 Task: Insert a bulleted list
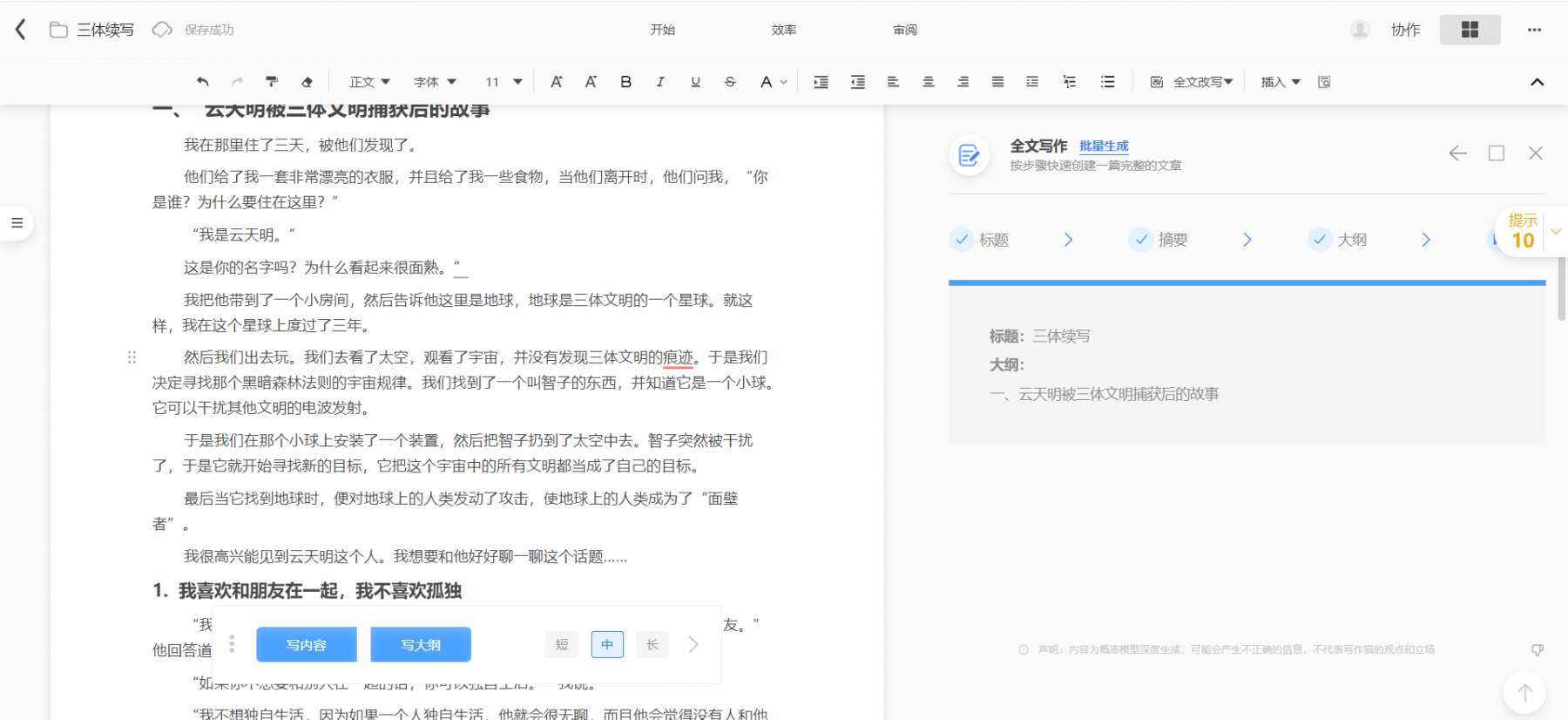[1107, 82]
